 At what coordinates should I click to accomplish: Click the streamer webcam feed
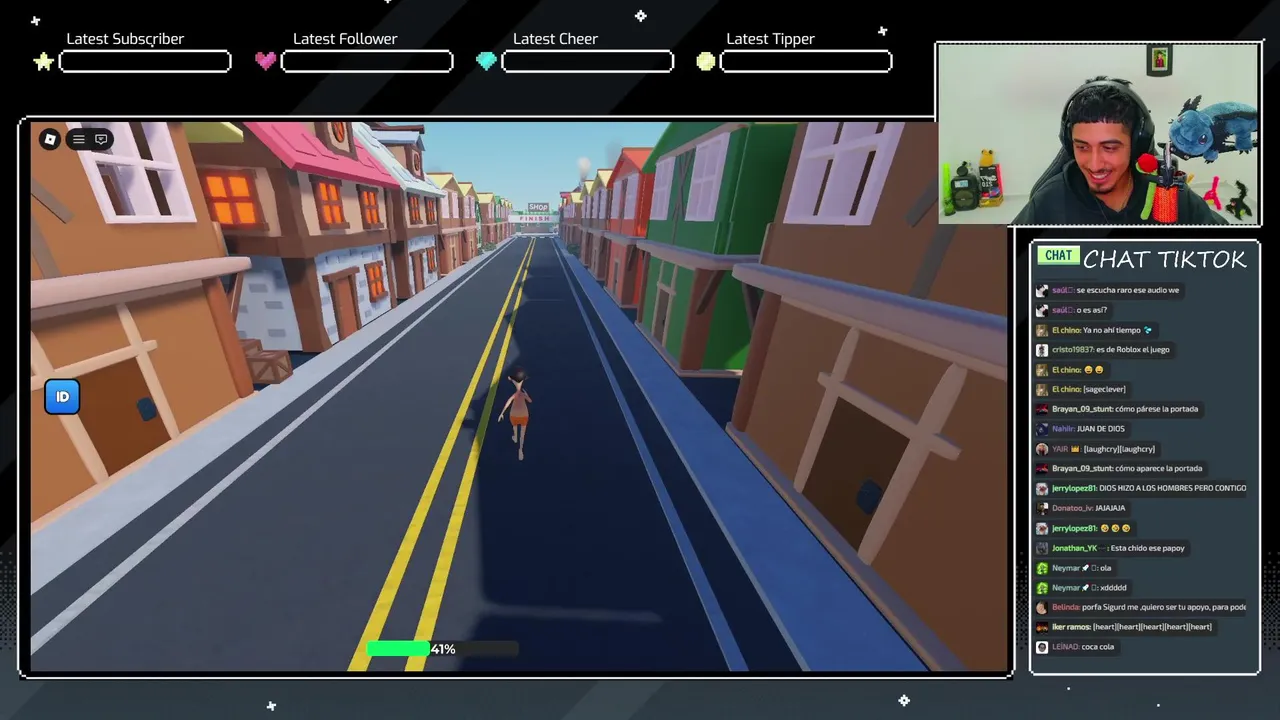click(x=1098, y=134)
